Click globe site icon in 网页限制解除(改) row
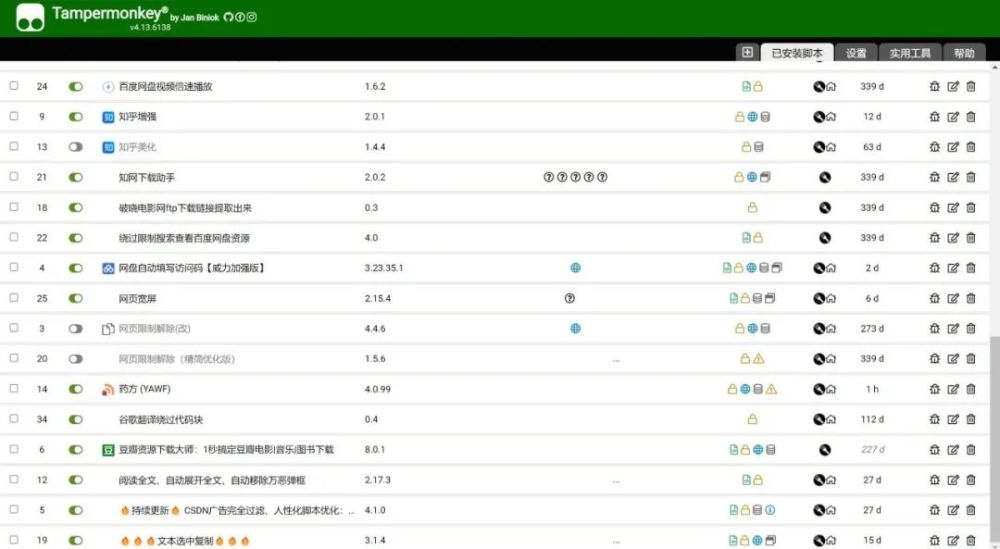Image resolution: width=1000 pixels, height=549 pixels. pos(575,328)
